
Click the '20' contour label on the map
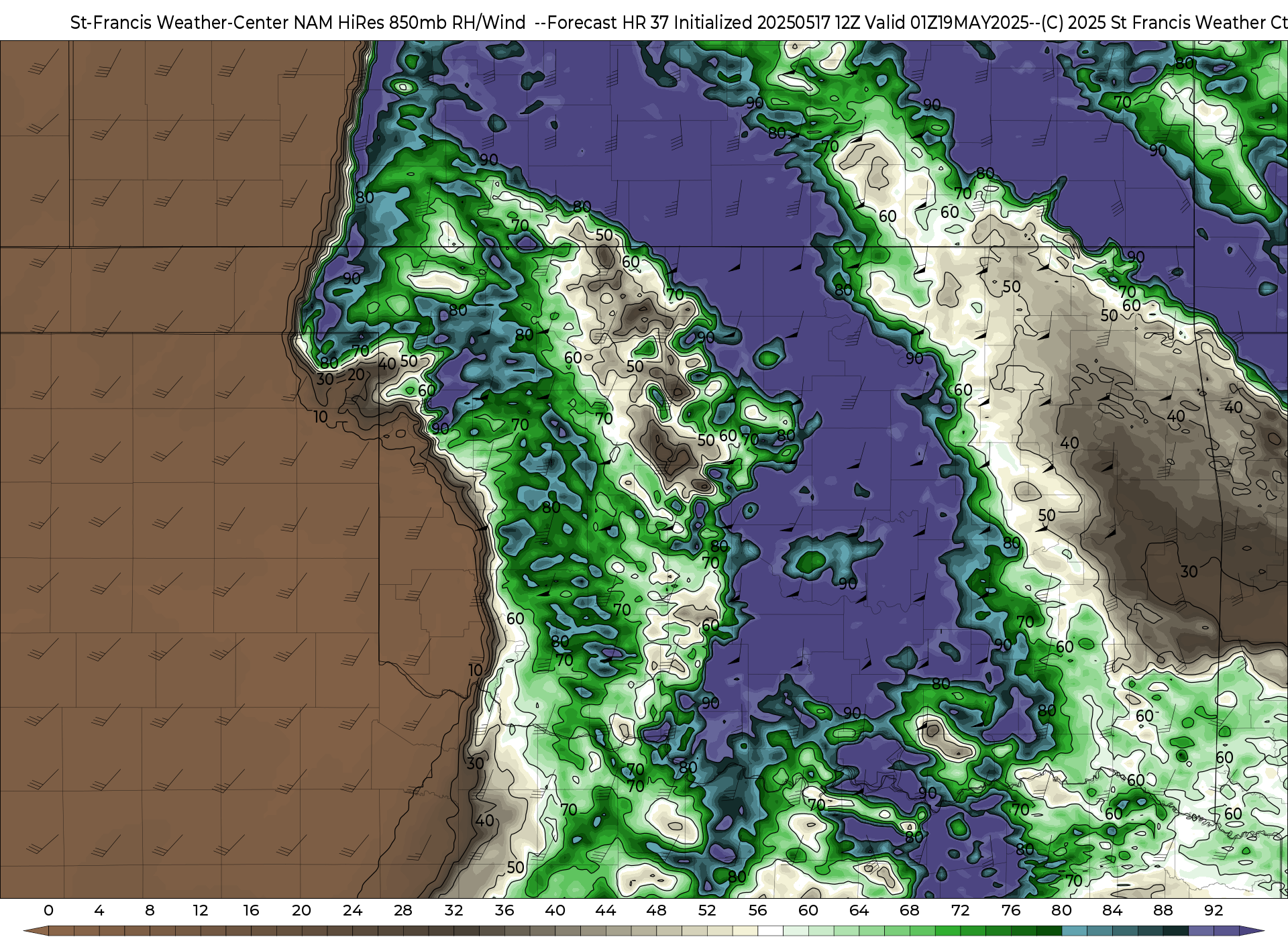pyautogui.click(x=356, y=374)
